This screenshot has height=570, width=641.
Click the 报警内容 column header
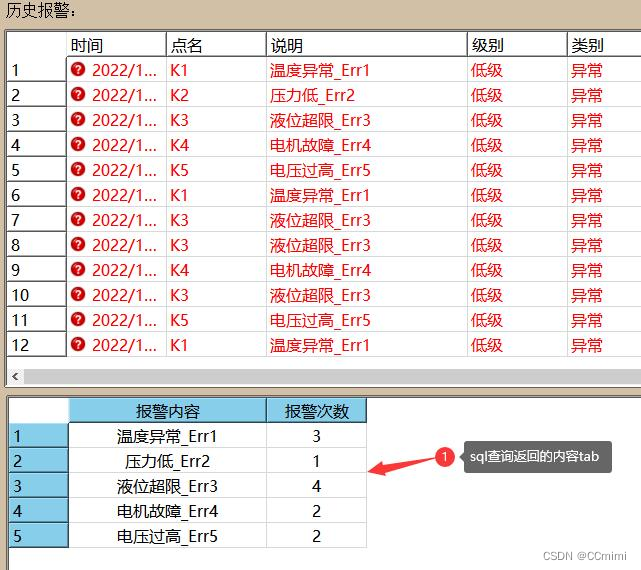pos(168,411)
